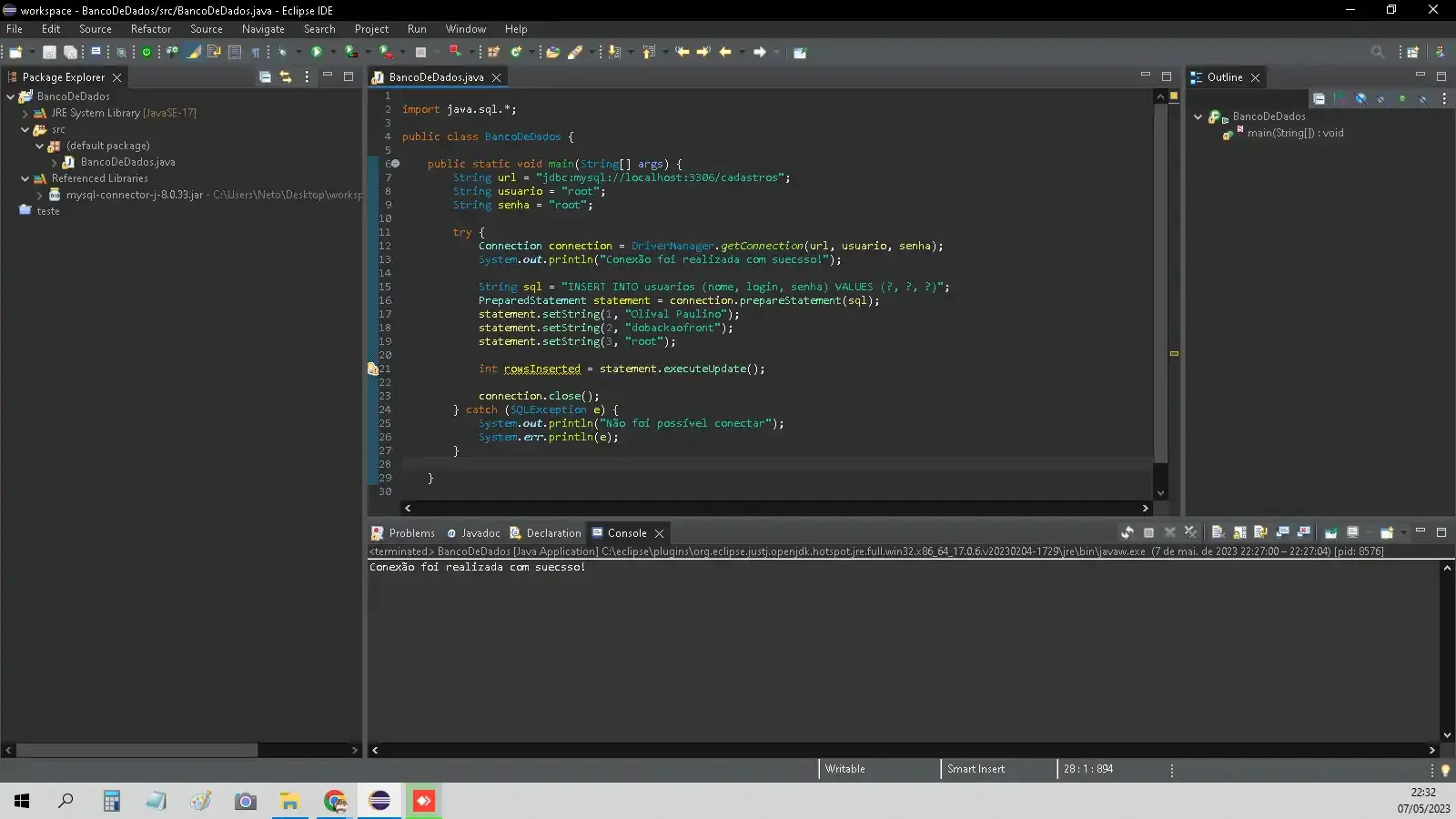Open the Navigate menu

coord(263,29)
